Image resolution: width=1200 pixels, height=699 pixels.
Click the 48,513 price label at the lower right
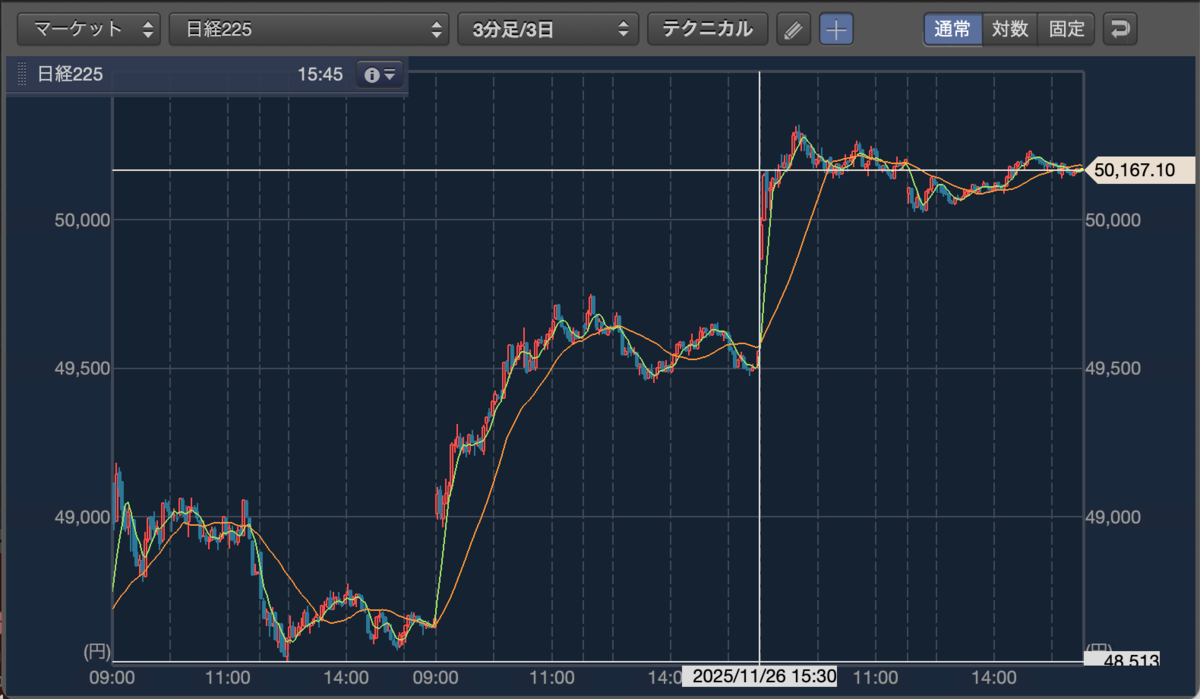pyautogui.click(x=1123, y=661)
